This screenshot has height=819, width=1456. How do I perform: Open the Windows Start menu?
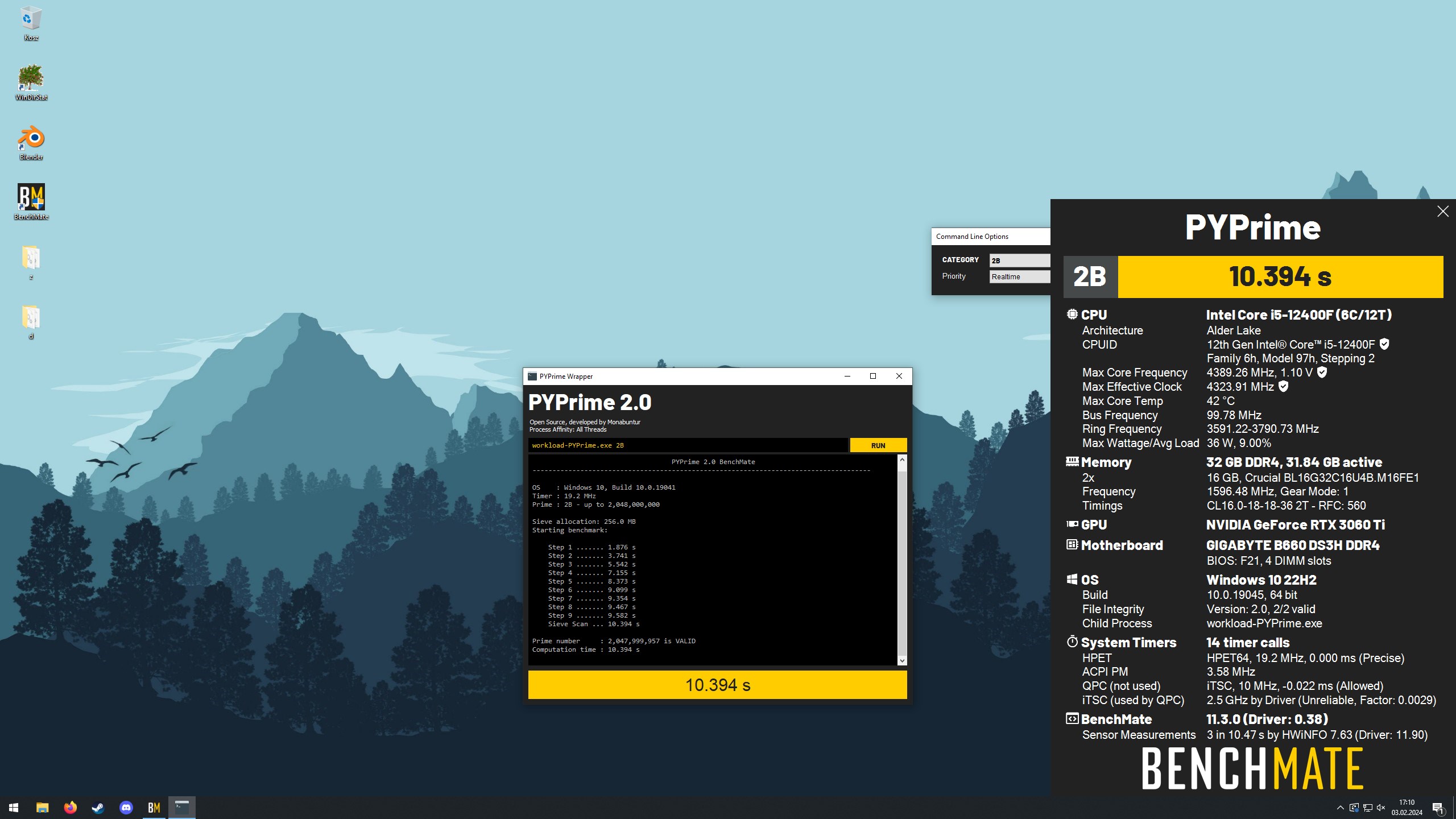tap(14, 808)
